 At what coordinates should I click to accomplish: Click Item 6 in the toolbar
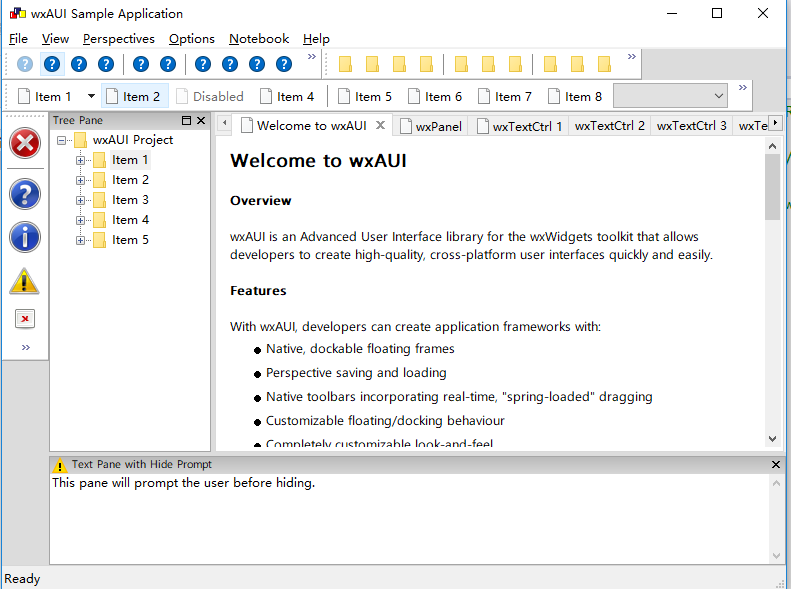tap(435, 96)
